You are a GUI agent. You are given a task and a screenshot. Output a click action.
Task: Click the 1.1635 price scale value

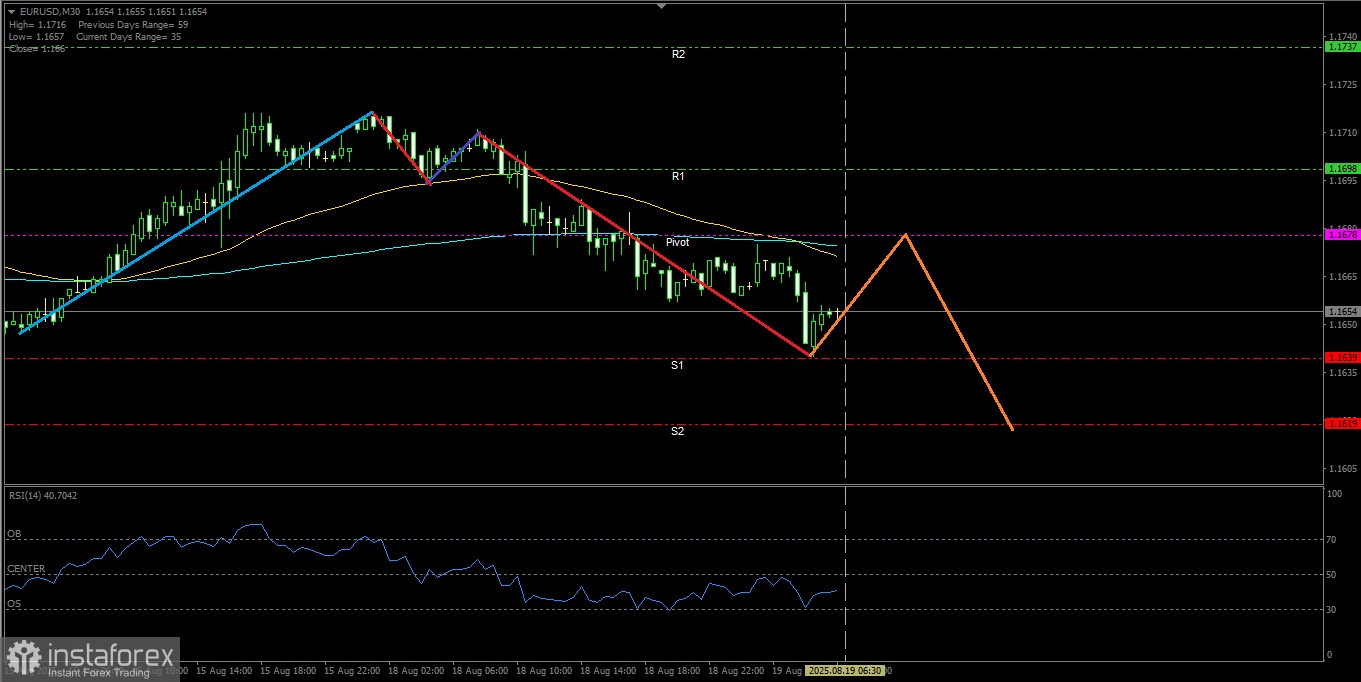1342,372
